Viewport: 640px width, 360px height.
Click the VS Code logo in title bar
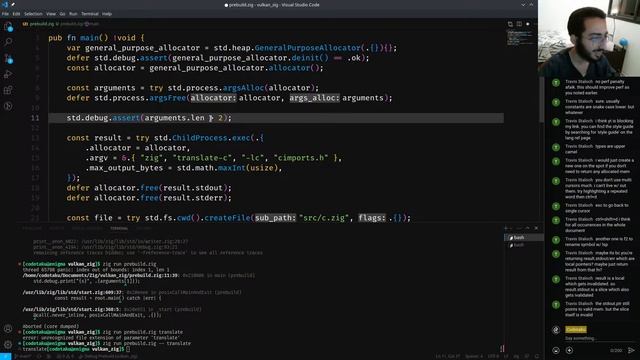[5, 4]
